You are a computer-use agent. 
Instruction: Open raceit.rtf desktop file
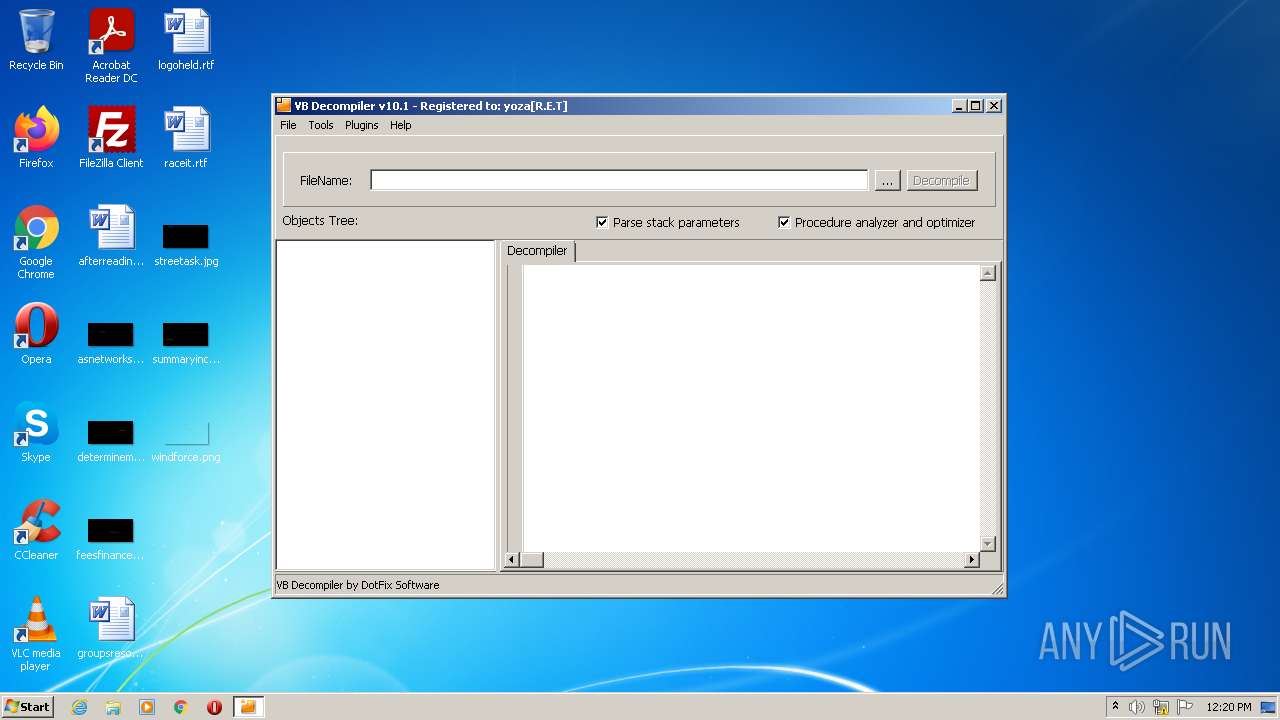point(186,138)
